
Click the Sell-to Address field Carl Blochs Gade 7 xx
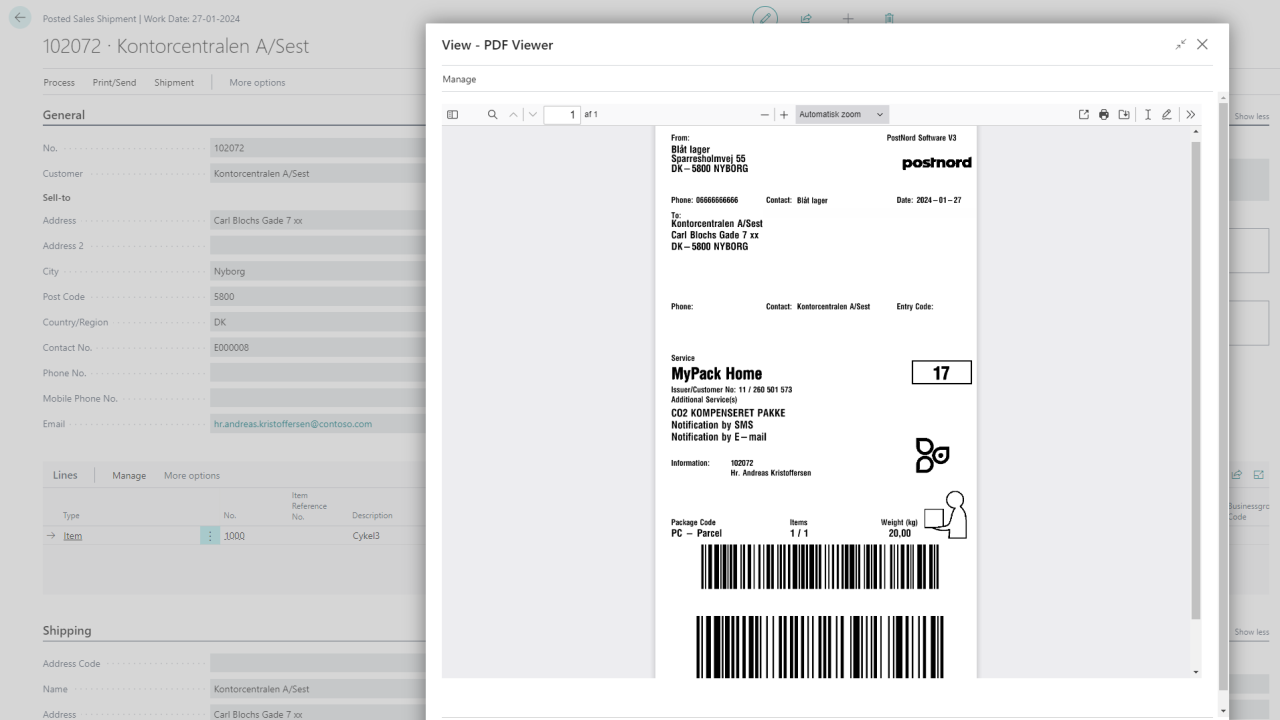point(318,220)
